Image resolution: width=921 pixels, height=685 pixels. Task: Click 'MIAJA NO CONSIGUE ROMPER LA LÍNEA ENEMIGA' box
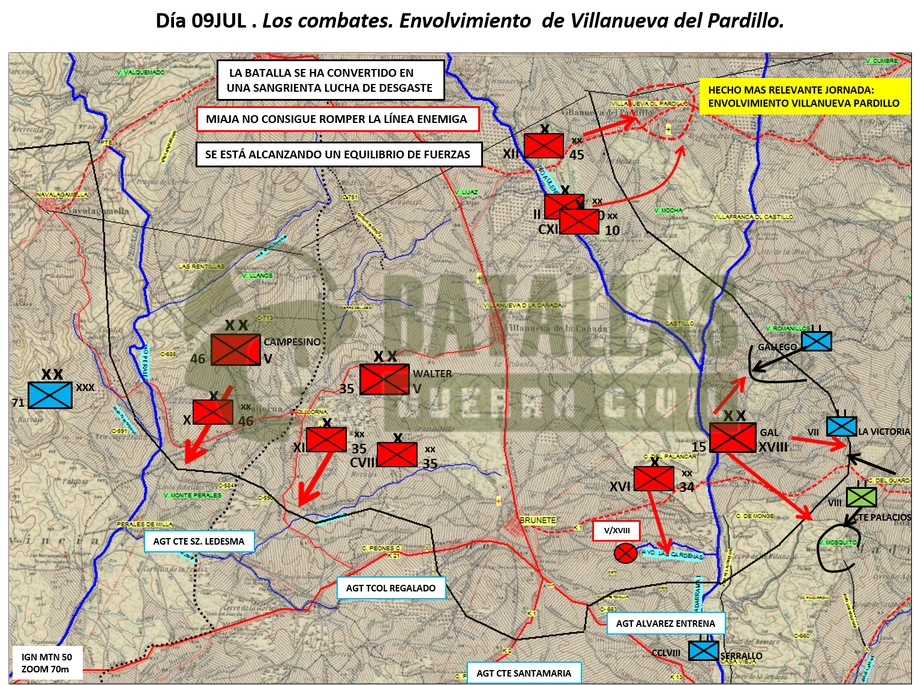(x=337, y=119)
